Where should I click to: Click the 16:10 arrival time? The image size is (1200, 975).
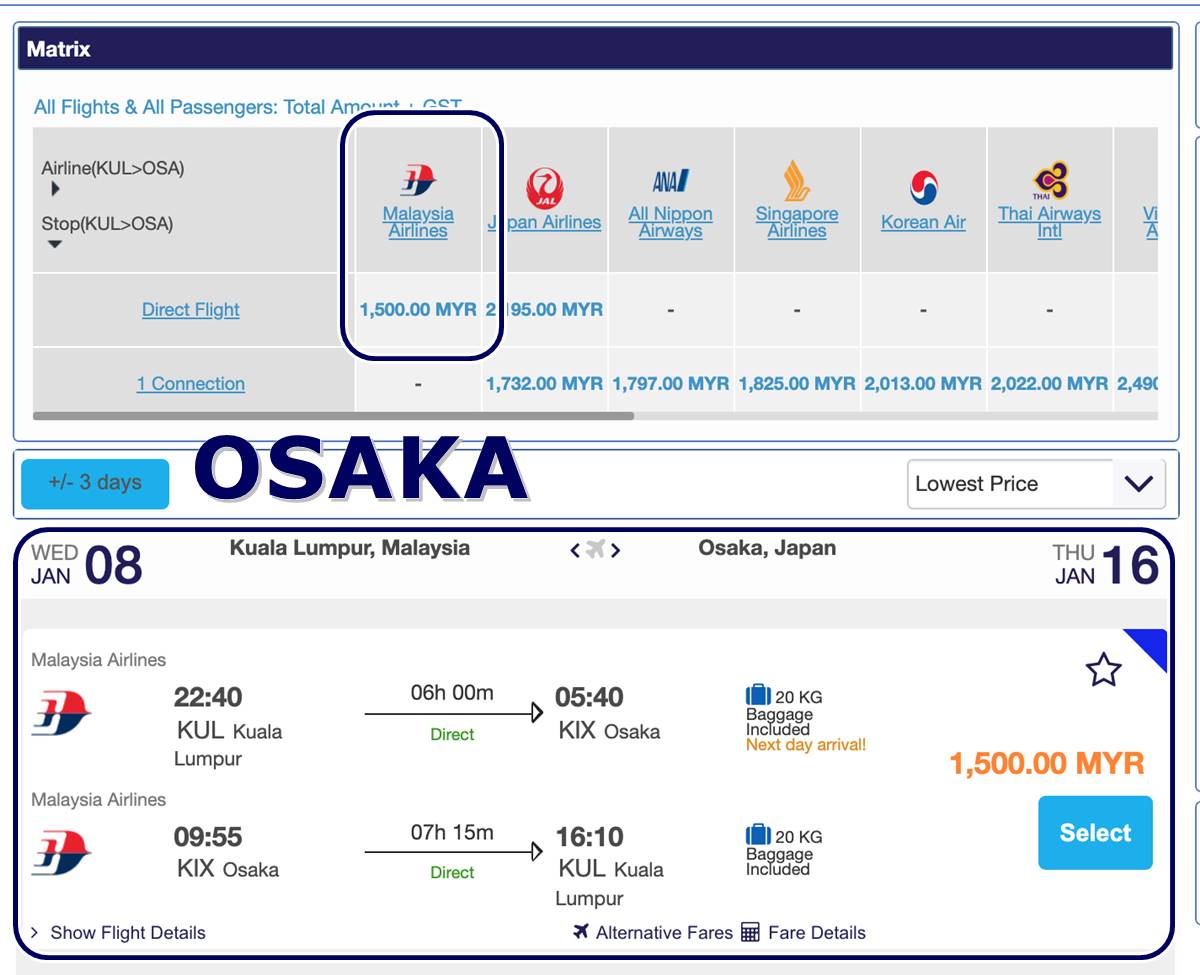tap(590, 836)
